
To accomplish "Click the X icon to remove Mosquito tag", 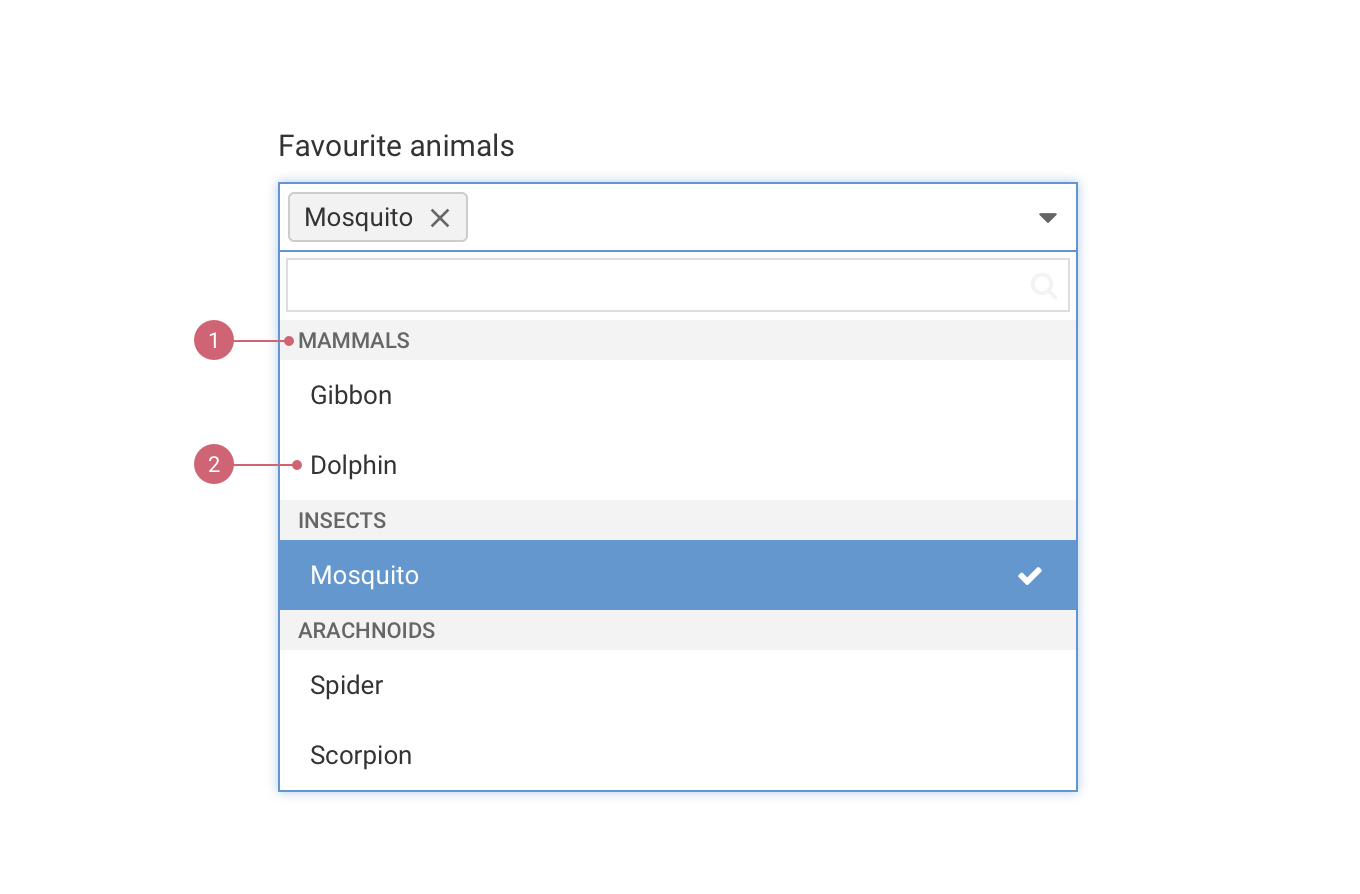I will [440, 217].
